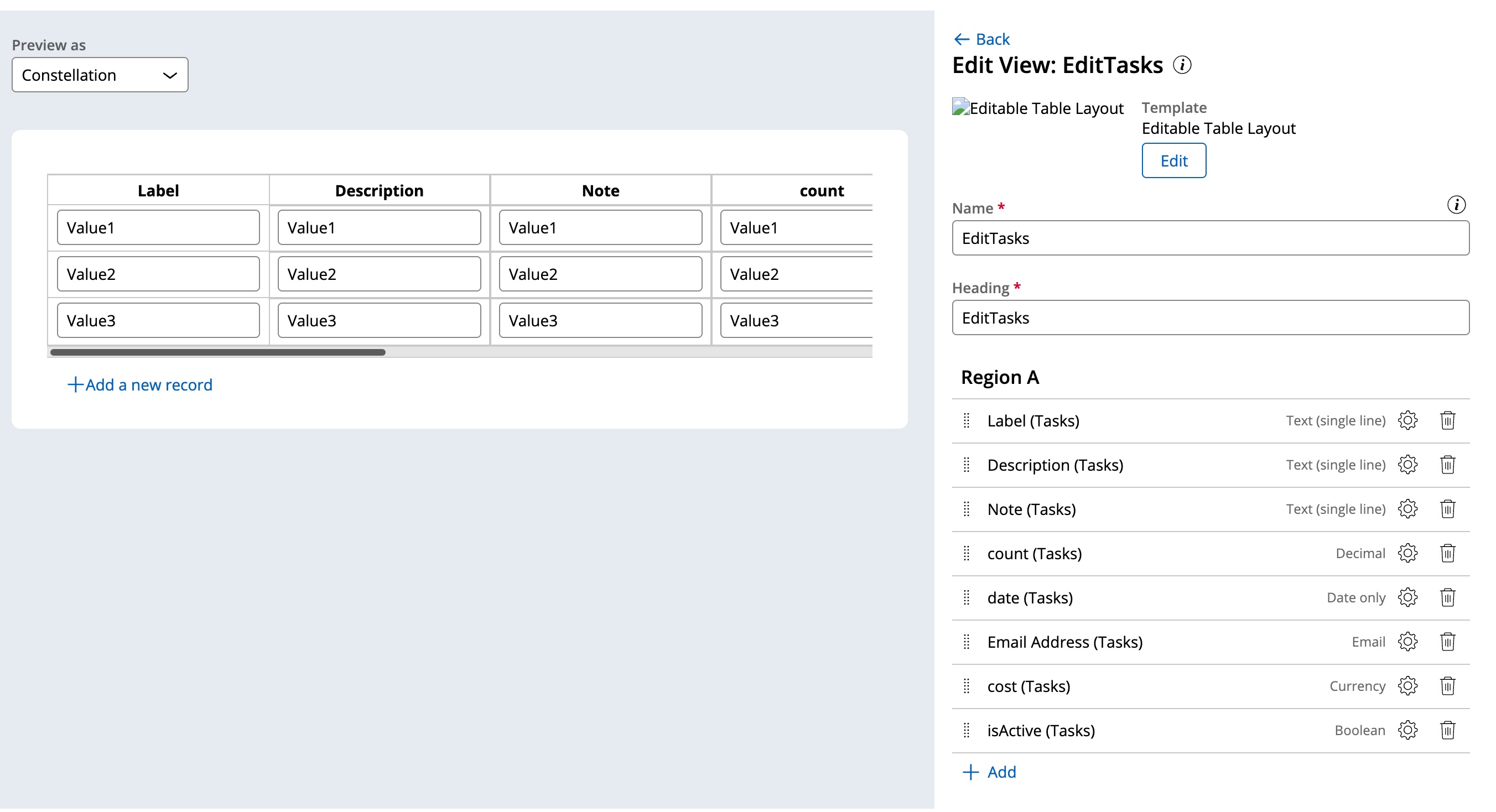
Task: Open settings gear for Label (Tasks)
Action: coord(1407,420)
